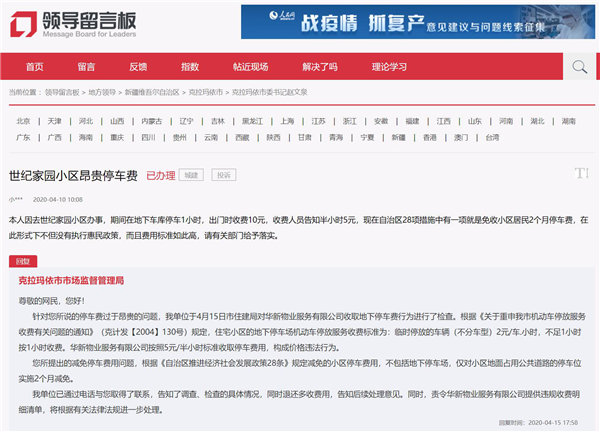Select the 上海 region link
The height and width of the screenshot is (432, 600).
point(288,120)
